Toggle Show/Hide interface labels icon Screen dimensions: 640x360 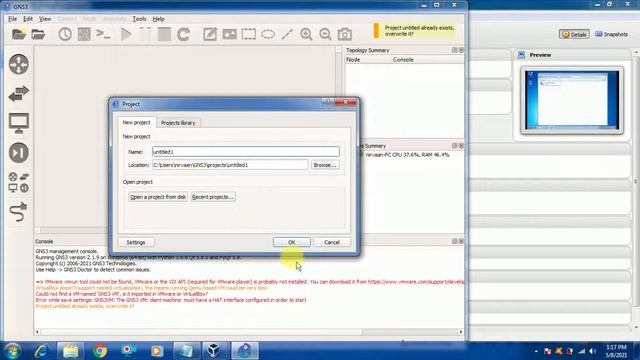coord(84,34)
